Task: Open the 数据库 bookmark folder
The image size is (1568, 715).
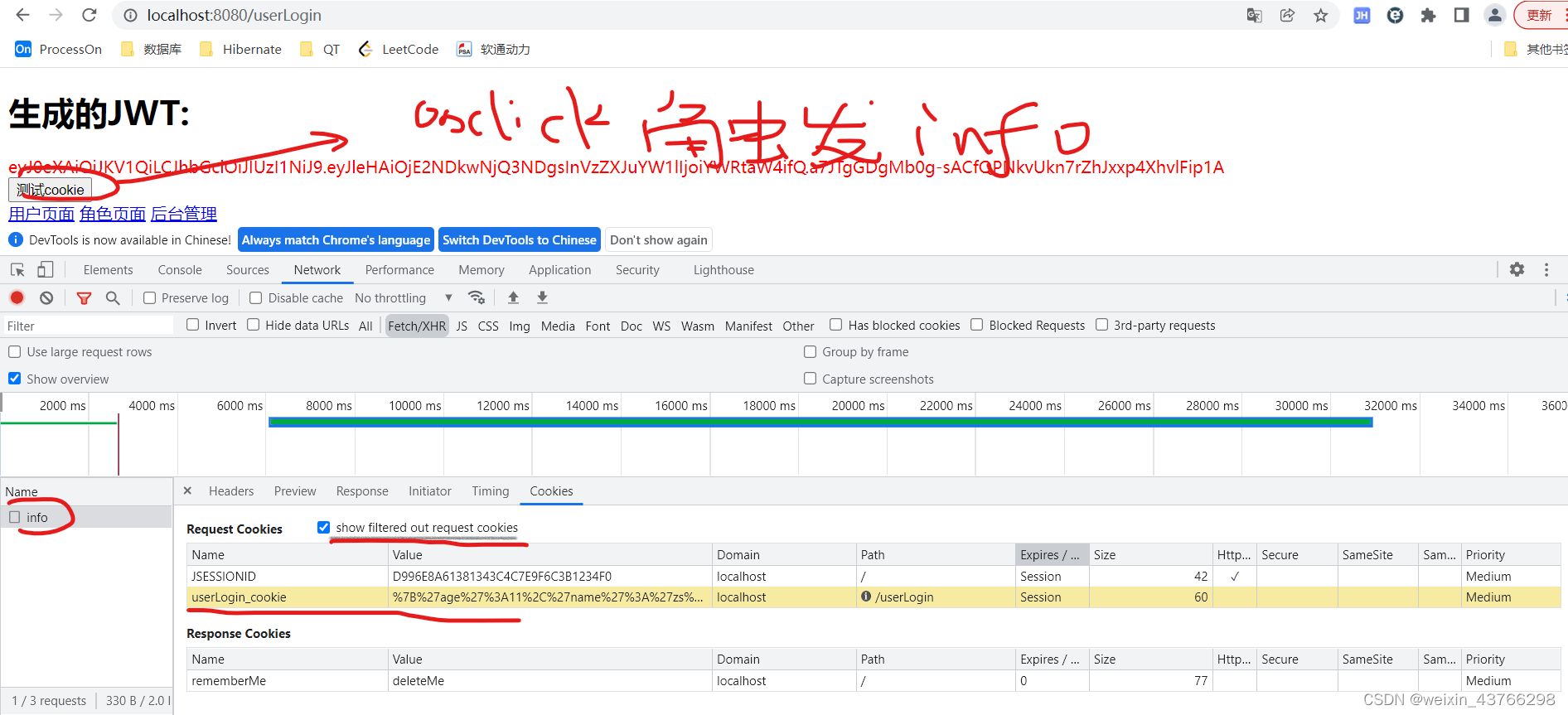Action: [x=151, y=49]
